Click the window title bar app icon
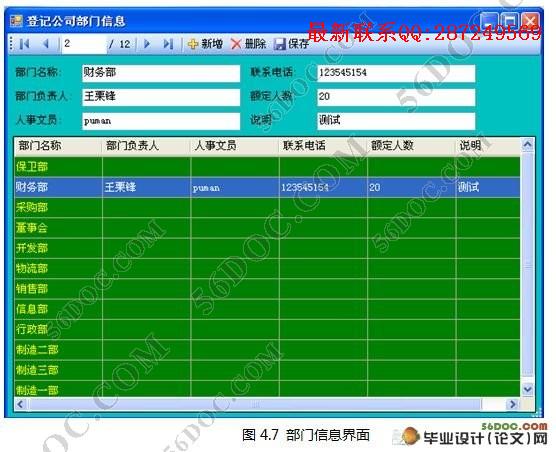Viewport: 556px width, 452px height. pos(16,21)
